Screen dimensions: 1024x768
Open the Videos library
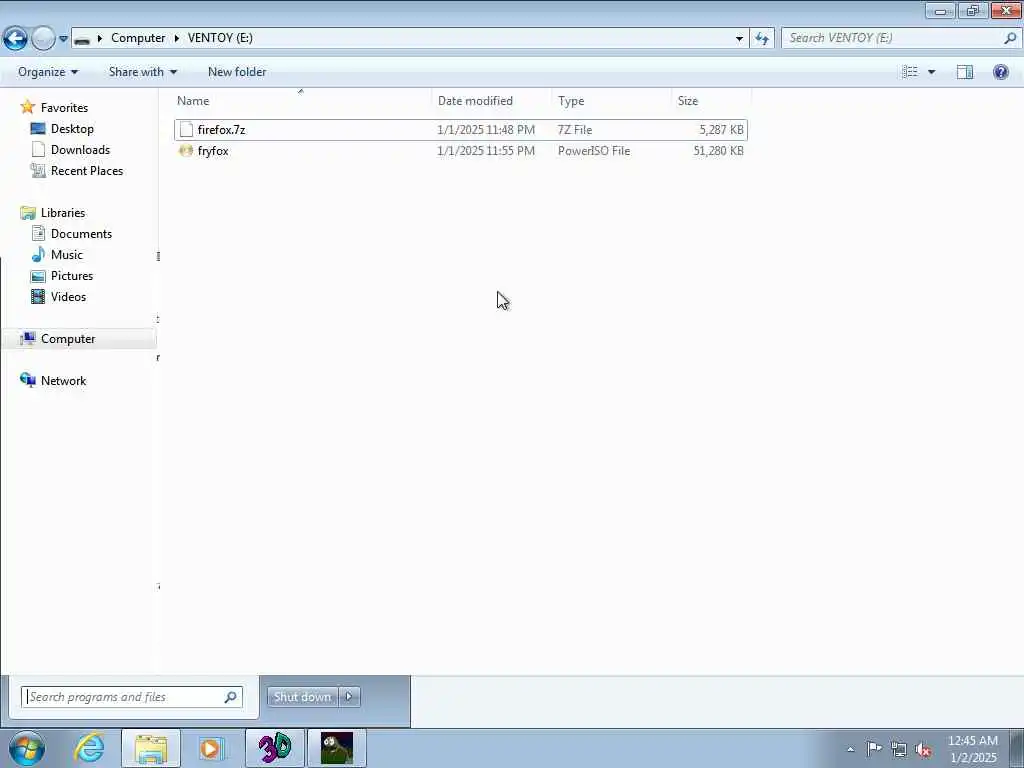pyautogui.click(x=68, y=296)
